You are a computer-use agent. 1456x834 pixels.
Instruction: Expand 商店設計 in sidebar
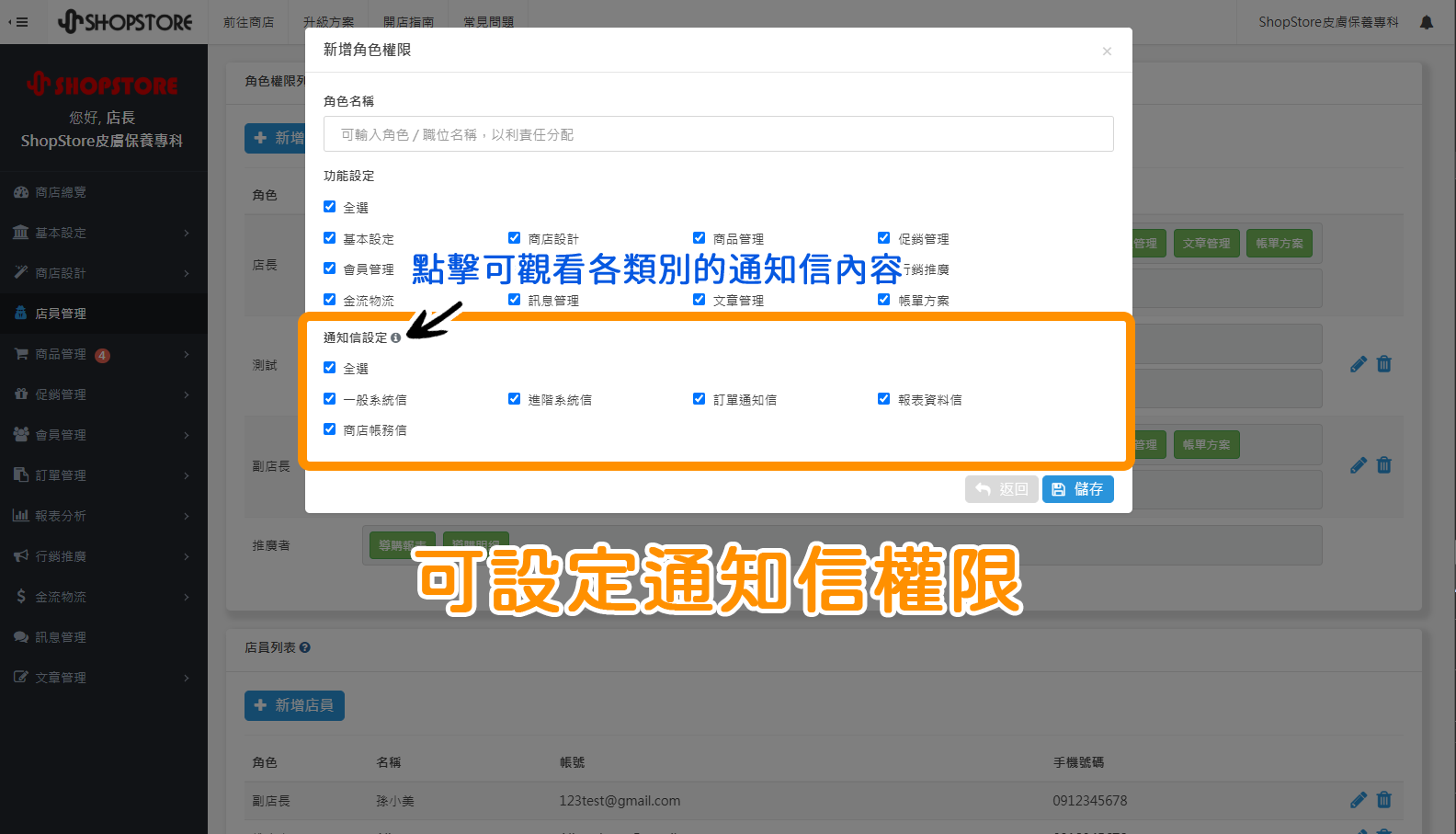[x=104, y=273]
